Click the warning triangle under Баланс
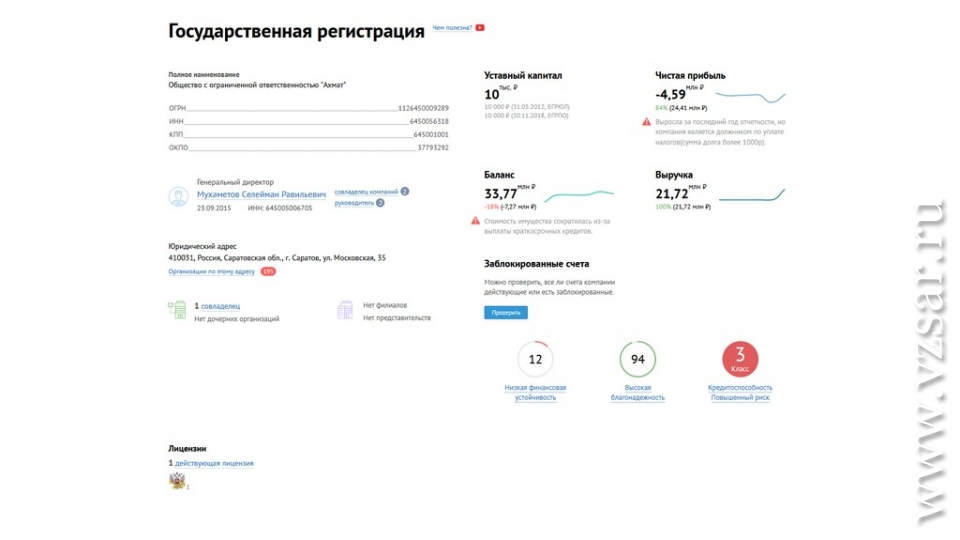960x540 pixels. tap(476, 220)
